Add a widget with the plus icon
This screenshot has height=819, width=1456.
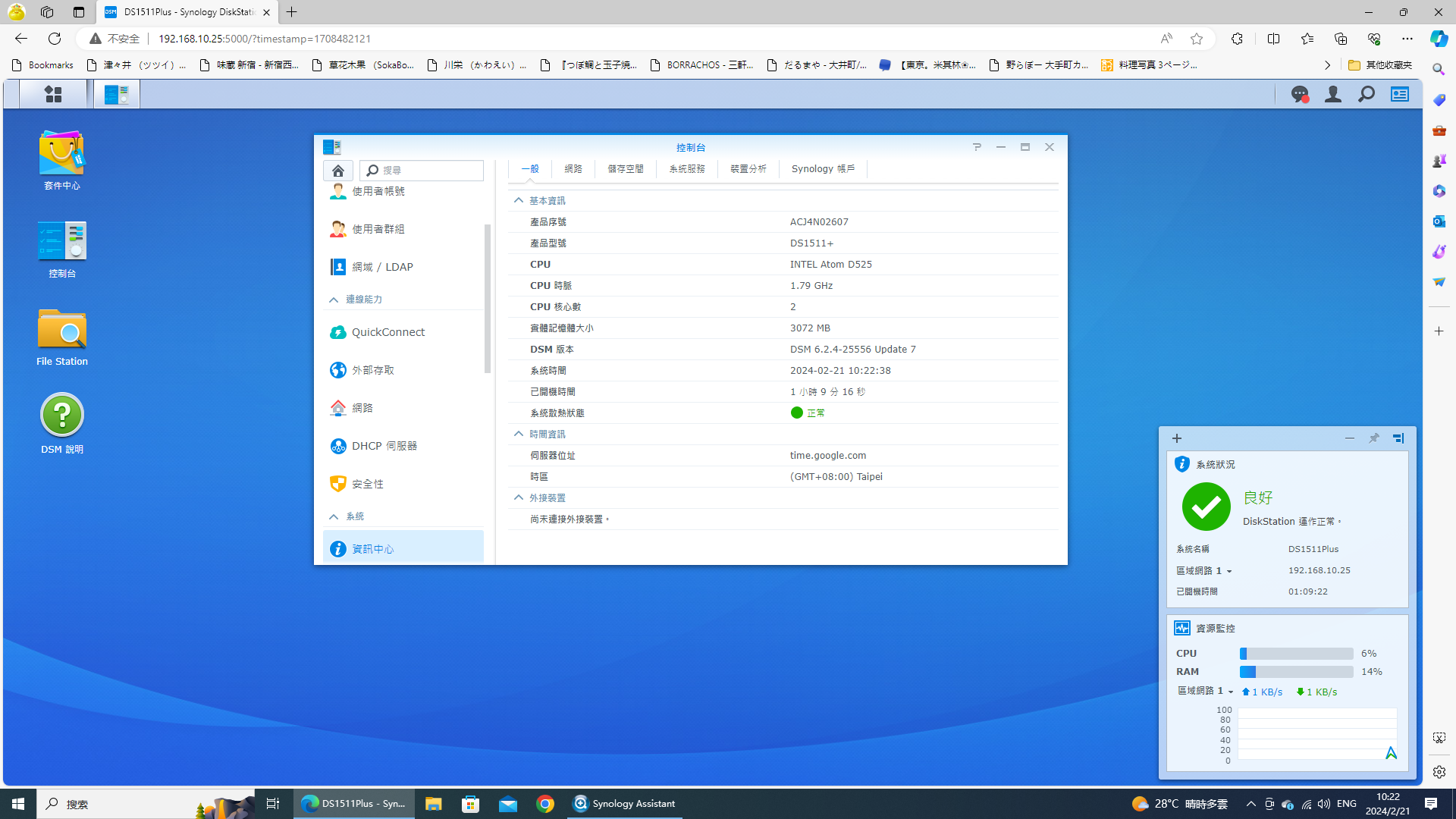coord(1177,438)
